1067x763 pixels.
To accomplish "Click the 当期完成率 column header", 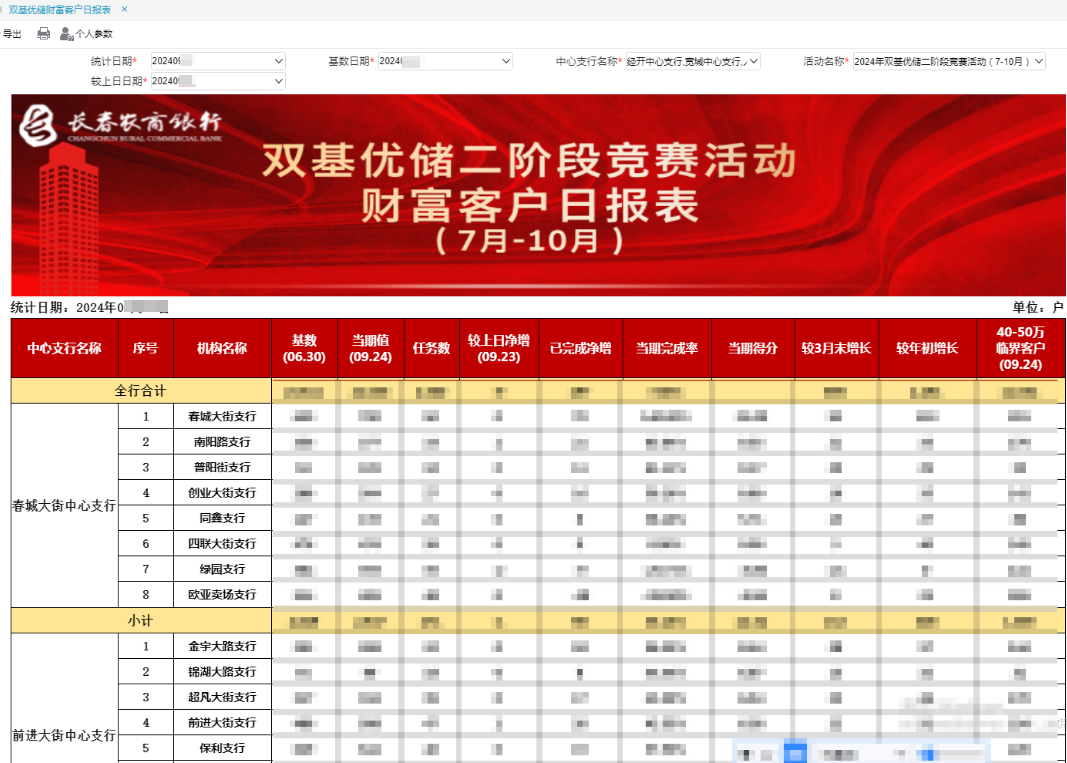I will pos(667,348).
